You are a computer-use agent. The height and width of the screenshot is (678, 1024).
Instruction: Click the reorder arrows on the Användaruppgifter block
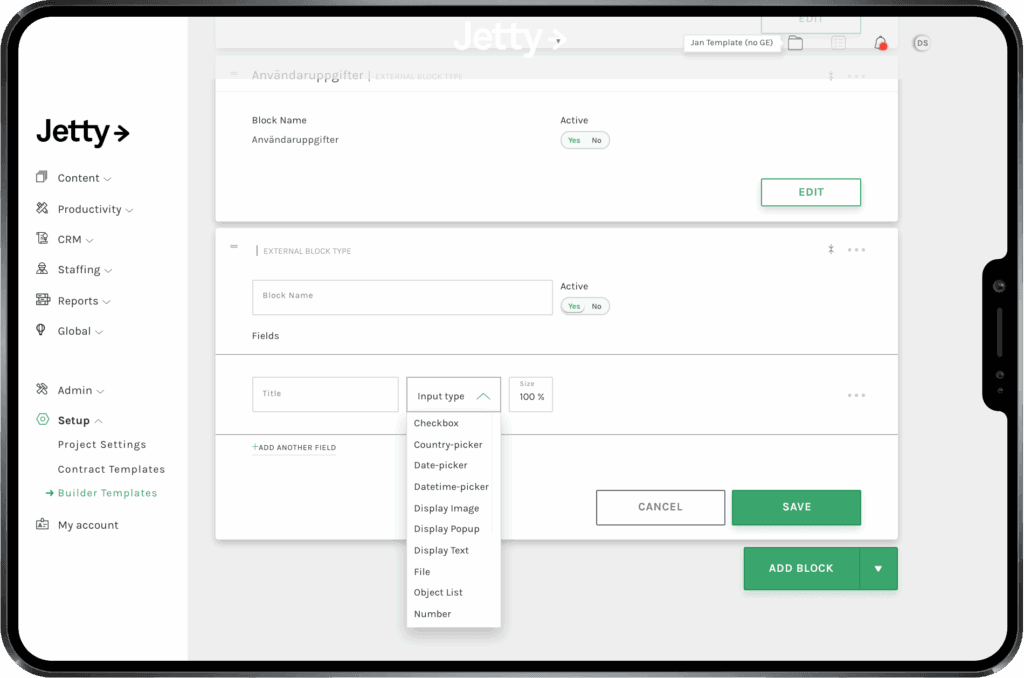coord(830,76)
